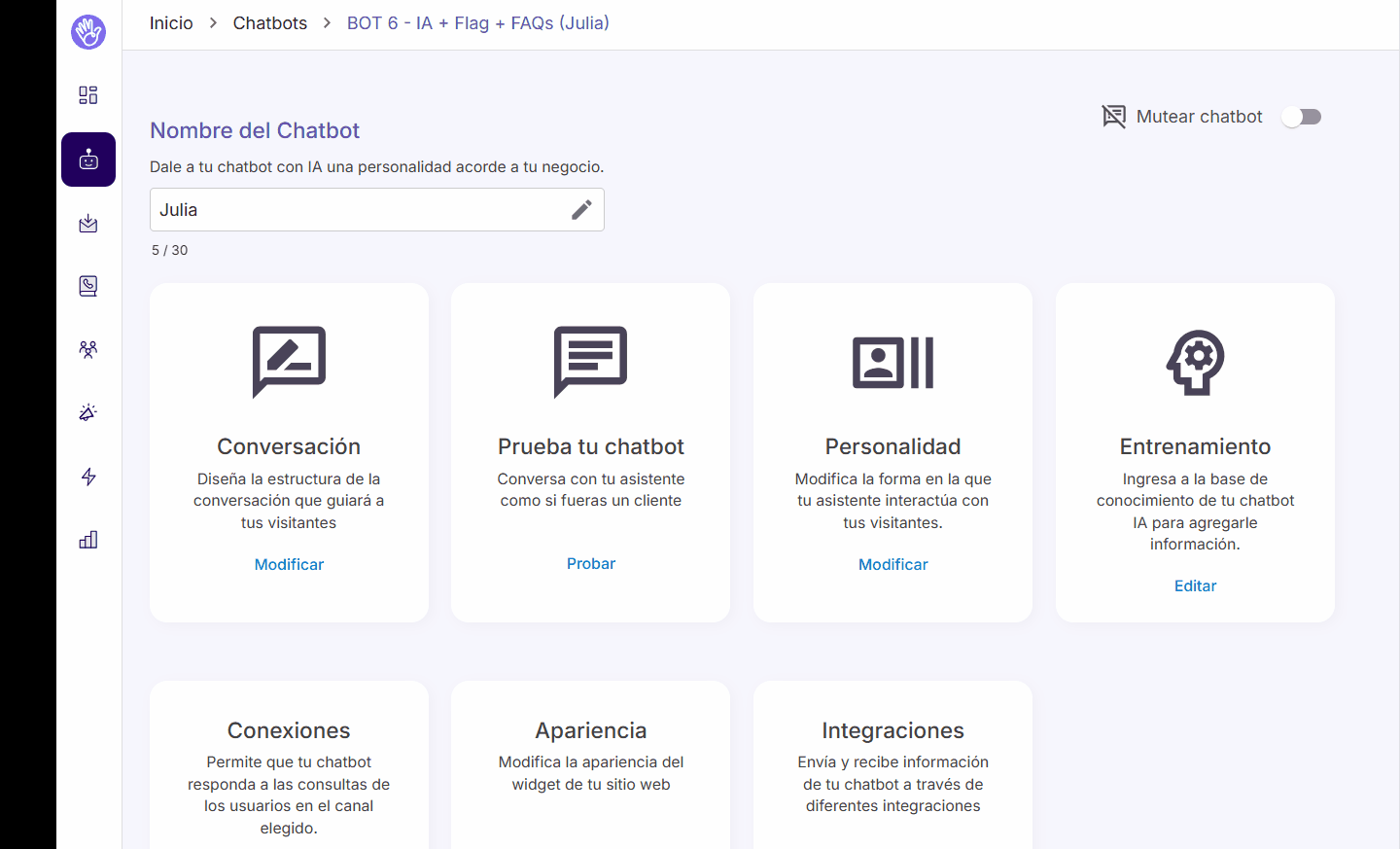The height and width of the screenshot is (849, 1400).
Task: Click the Conversación card title
Action: click(x=289, y=446)
